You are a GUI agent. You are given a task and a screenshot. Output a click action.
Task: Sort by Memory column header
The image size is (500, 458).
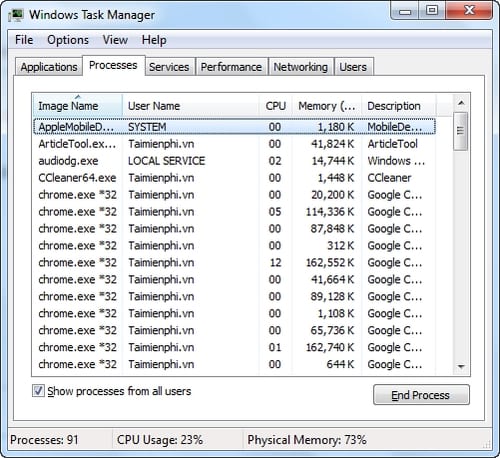click(x=327, y=106)
